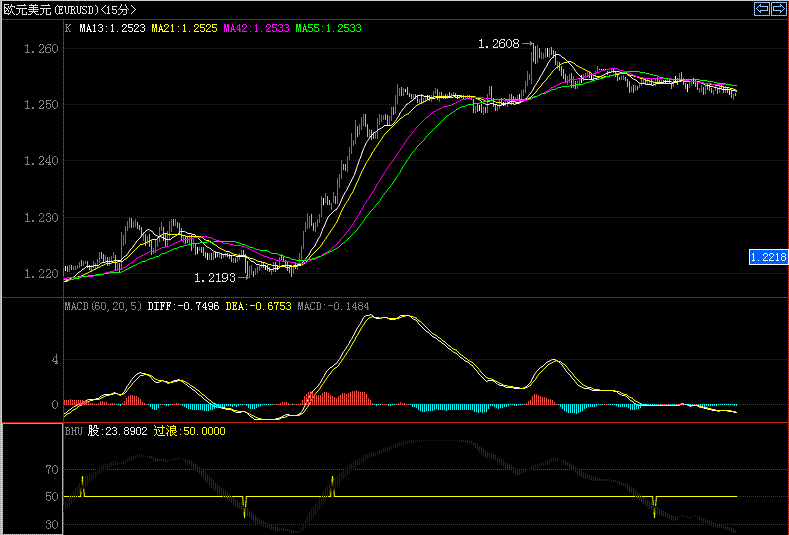Screen dimensions: 789x535
Task: Click the left arrow navigation icon
Action: point(762,9)
